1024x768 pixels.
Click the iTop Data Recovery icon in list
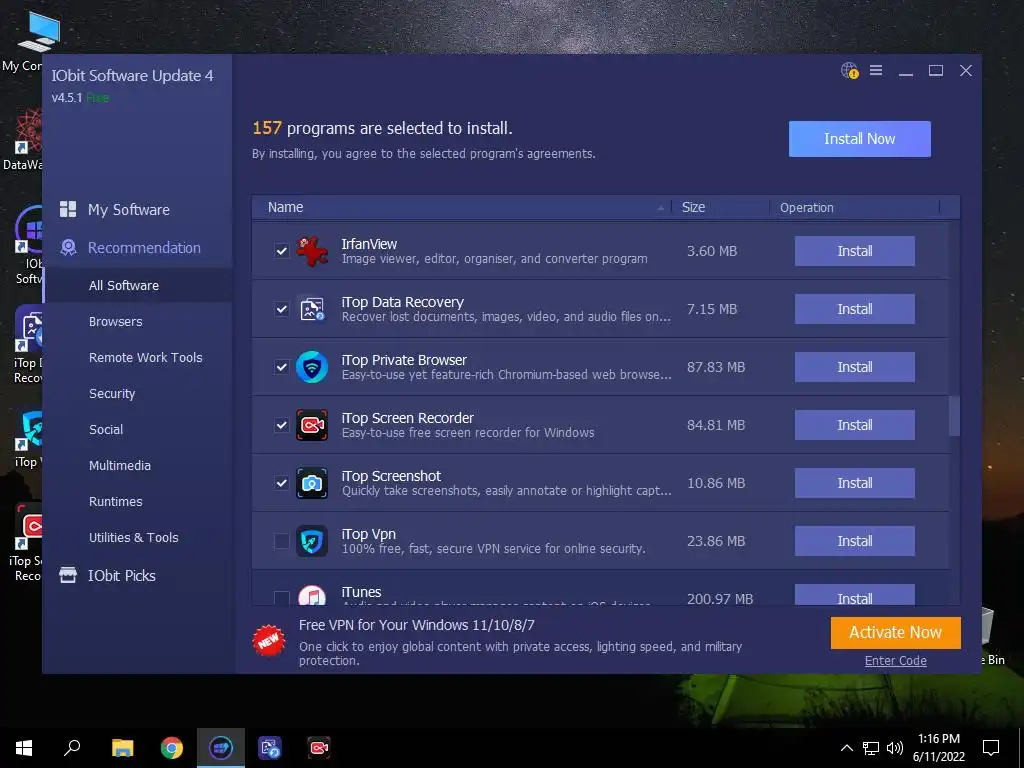312,309
